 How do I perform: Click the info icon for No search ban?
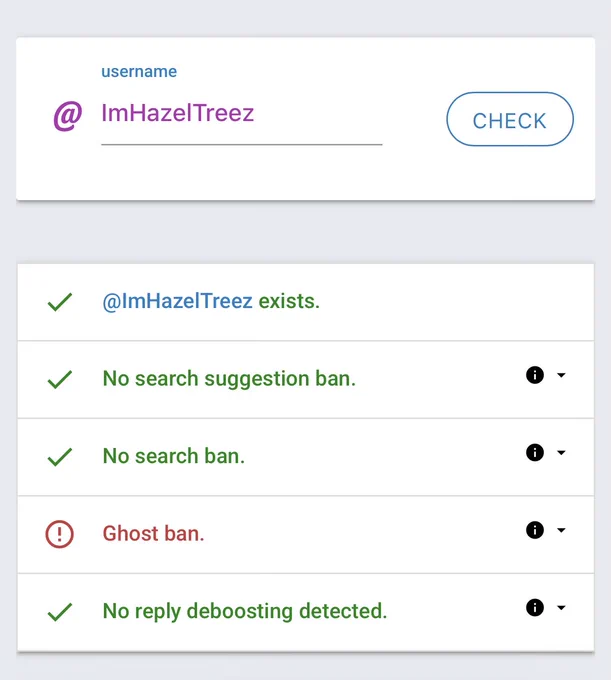pos(535,452)
